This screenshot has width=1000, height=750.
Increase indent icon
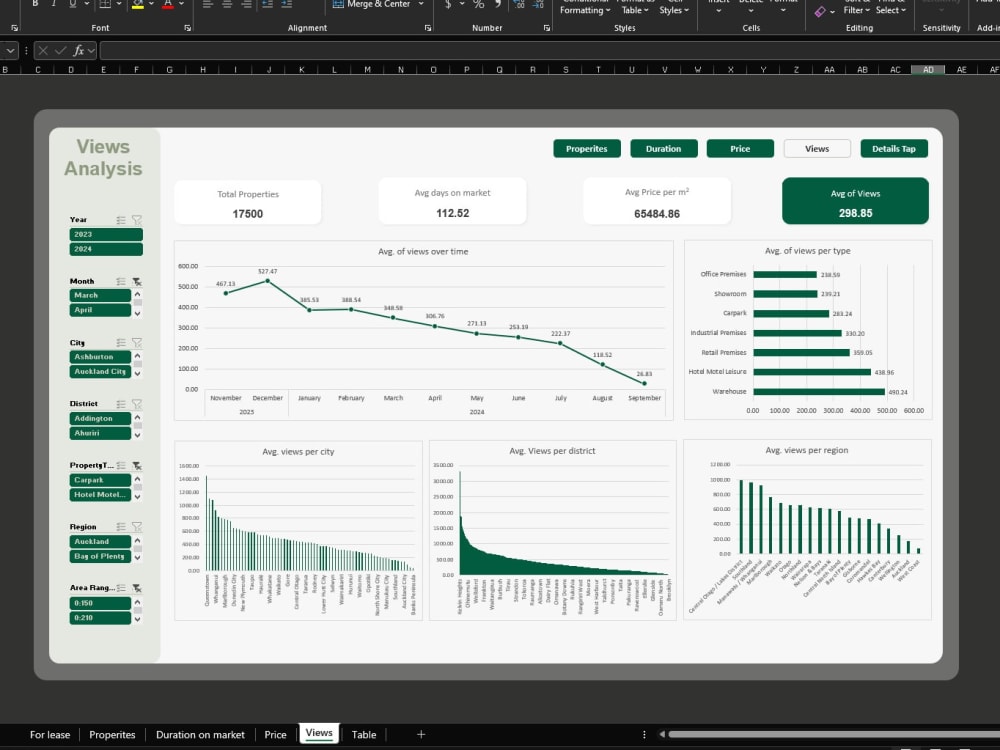point(287,4)
